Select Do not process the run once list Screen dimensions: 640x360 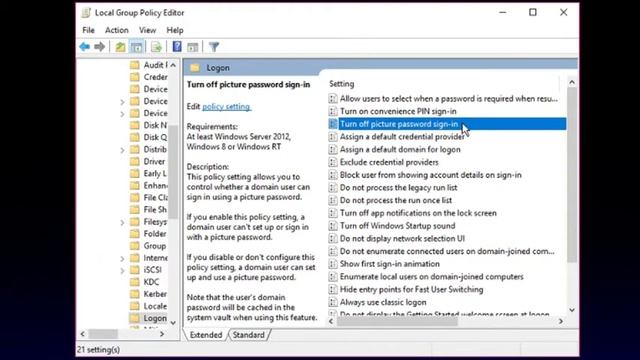click(x=396, y=200)
